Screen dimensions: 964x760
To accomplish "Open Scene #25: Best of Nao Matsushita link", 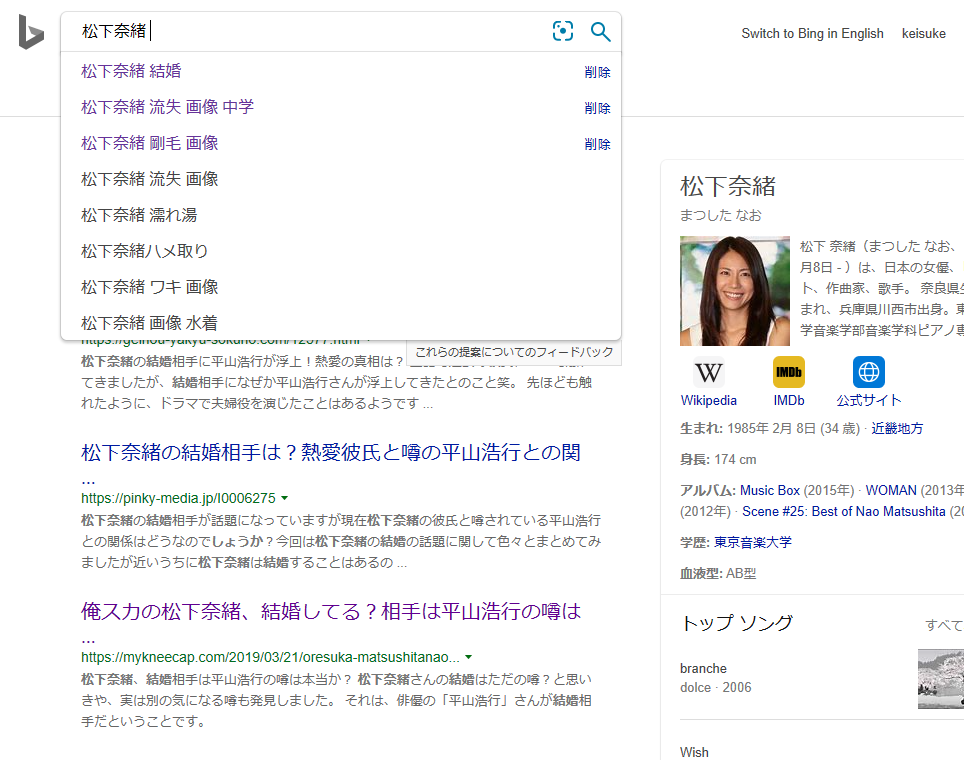I will tap(844, 512).
